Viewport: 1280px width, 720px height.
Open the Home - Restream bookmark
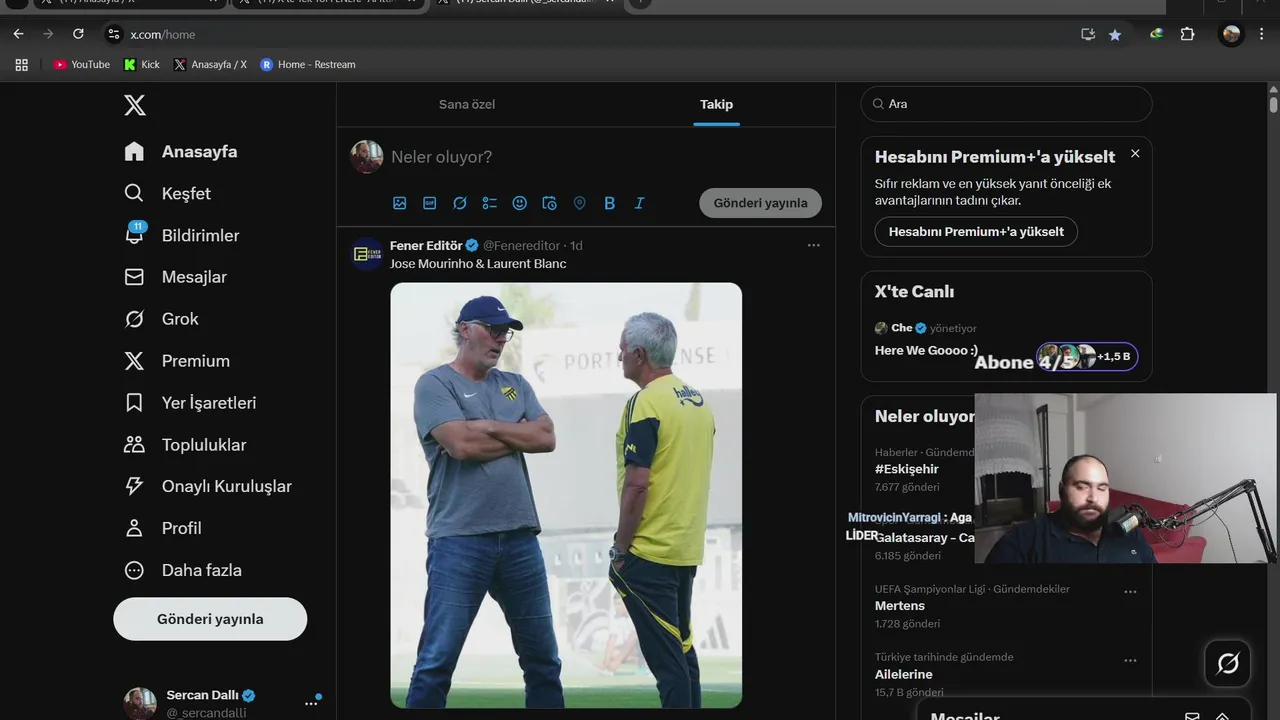[x=307, y=64]
